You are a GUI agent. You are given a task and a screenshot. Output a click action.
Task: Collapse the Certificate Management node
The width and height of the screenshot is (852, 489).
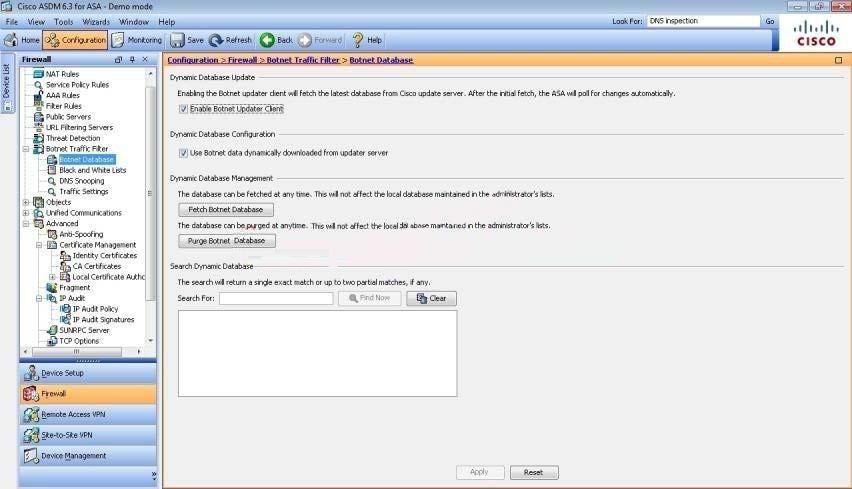coord(39,245)
